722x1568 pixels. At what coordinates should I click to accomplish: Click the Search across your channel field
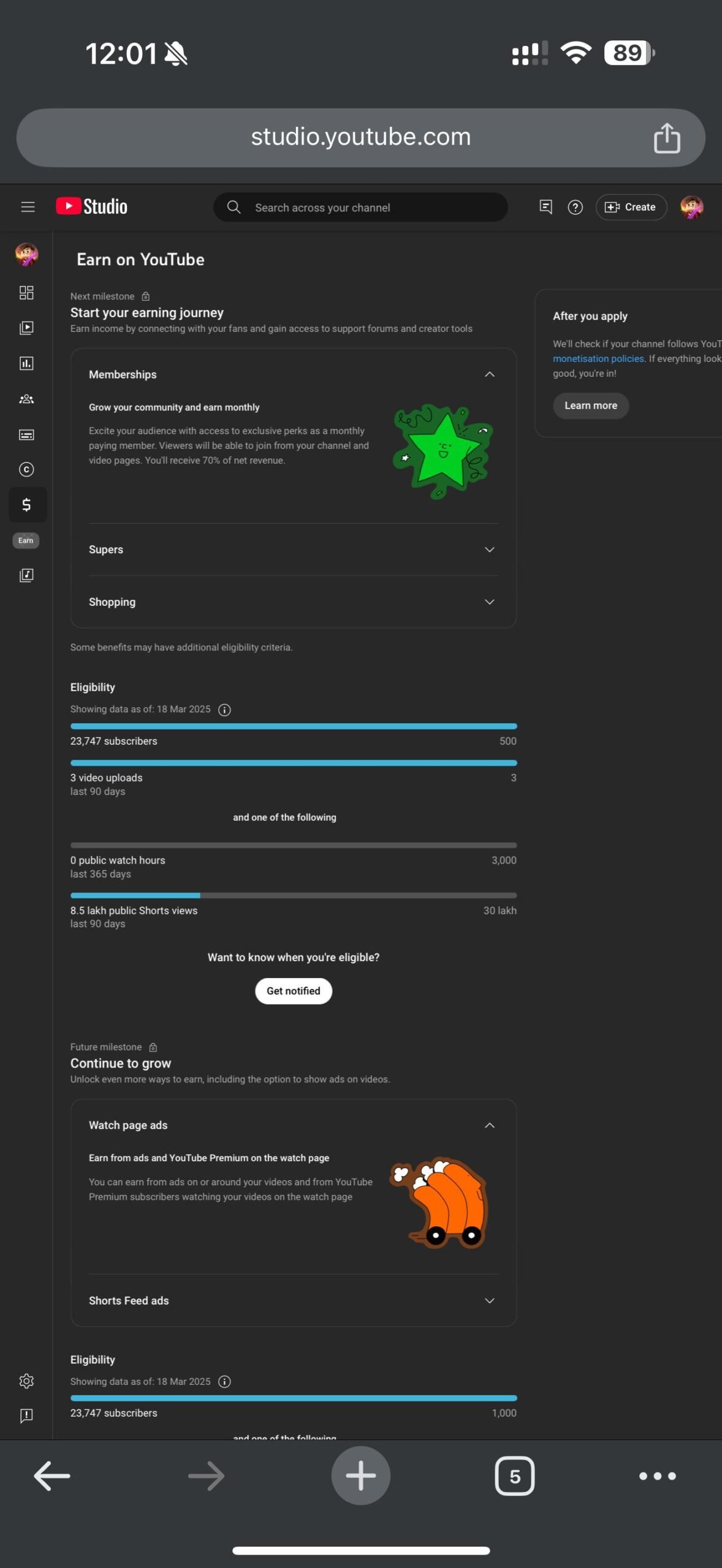tap(360, 208)
